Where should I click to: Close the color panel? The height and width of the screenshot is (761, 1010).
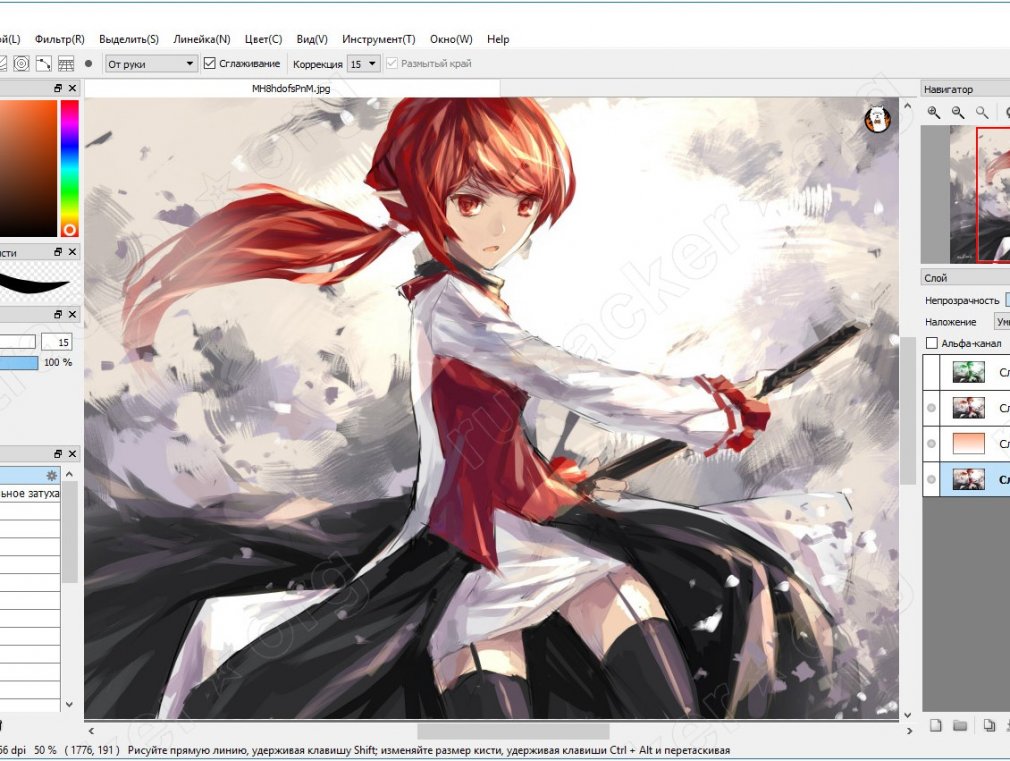click(72, 88)
